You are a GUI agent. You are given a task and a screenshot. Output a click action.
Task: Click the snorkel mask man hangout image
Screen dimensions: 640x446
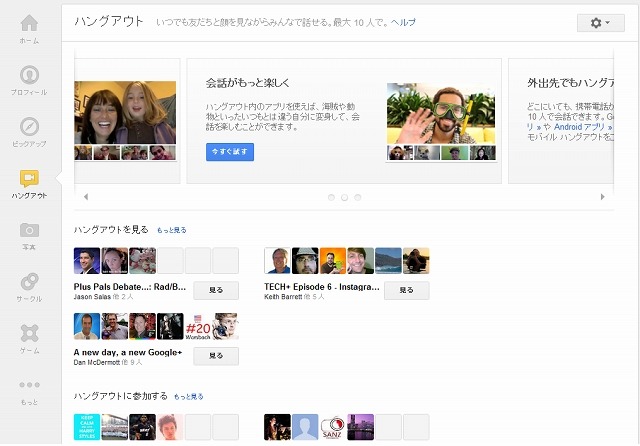441,113
